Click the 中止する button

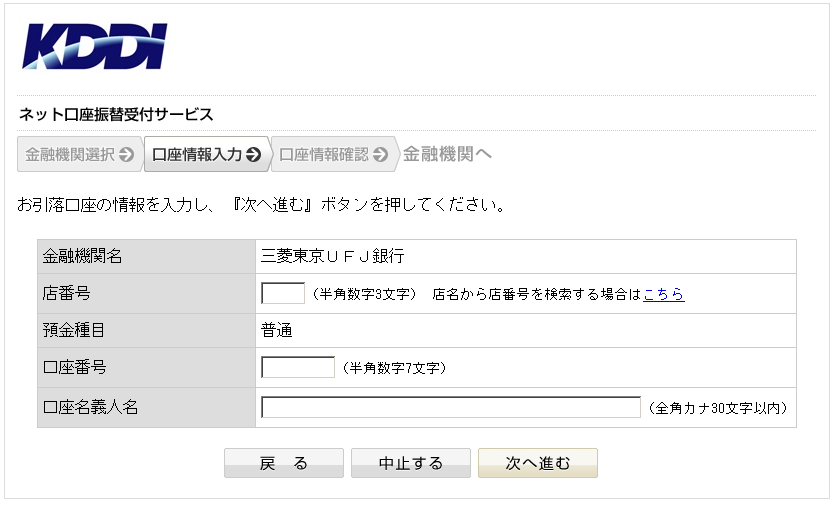410,463
